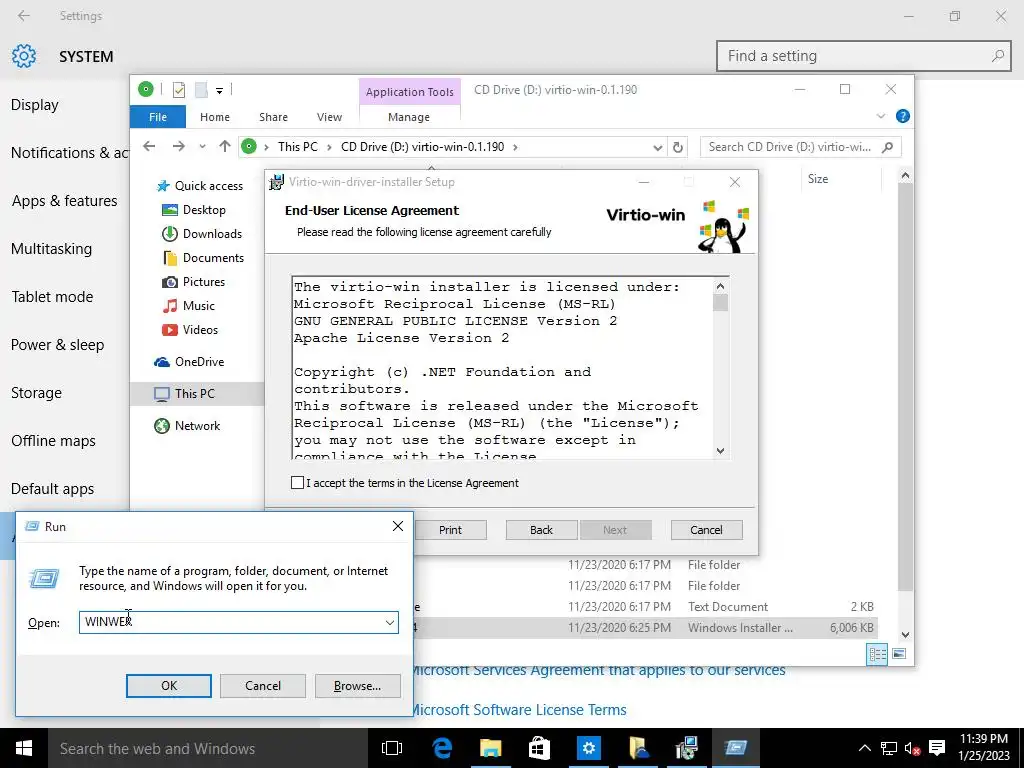Click the Explorer search magnifier icon
Screen dimensions: 1024x768
(888, 147)
